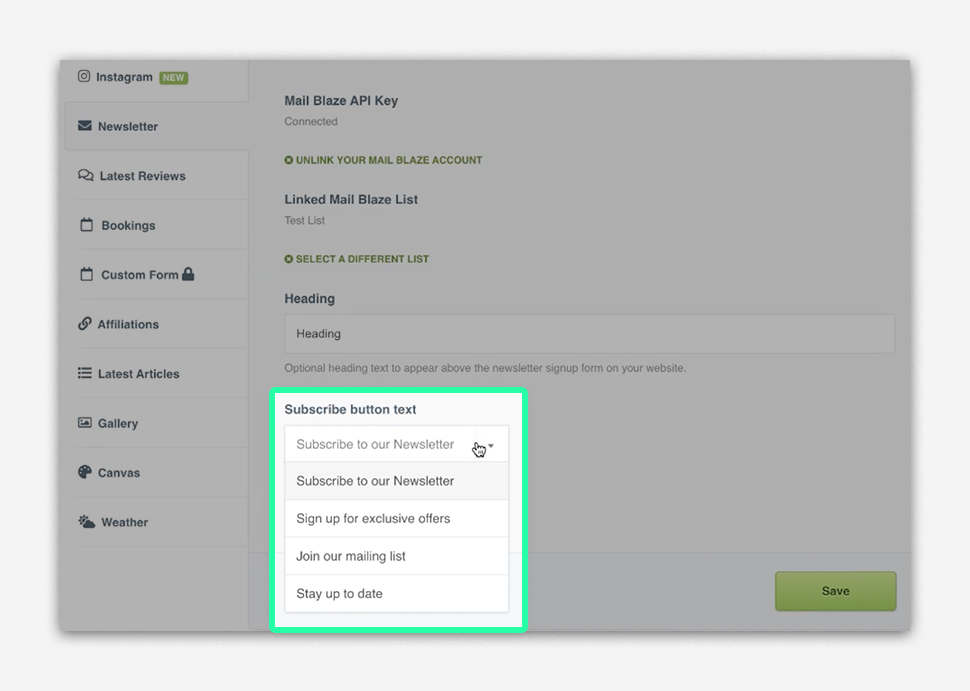Click 'Unlink your Mail Blaze account' link
The height and width of the screenshot is (691, 970).
(388, 160)
